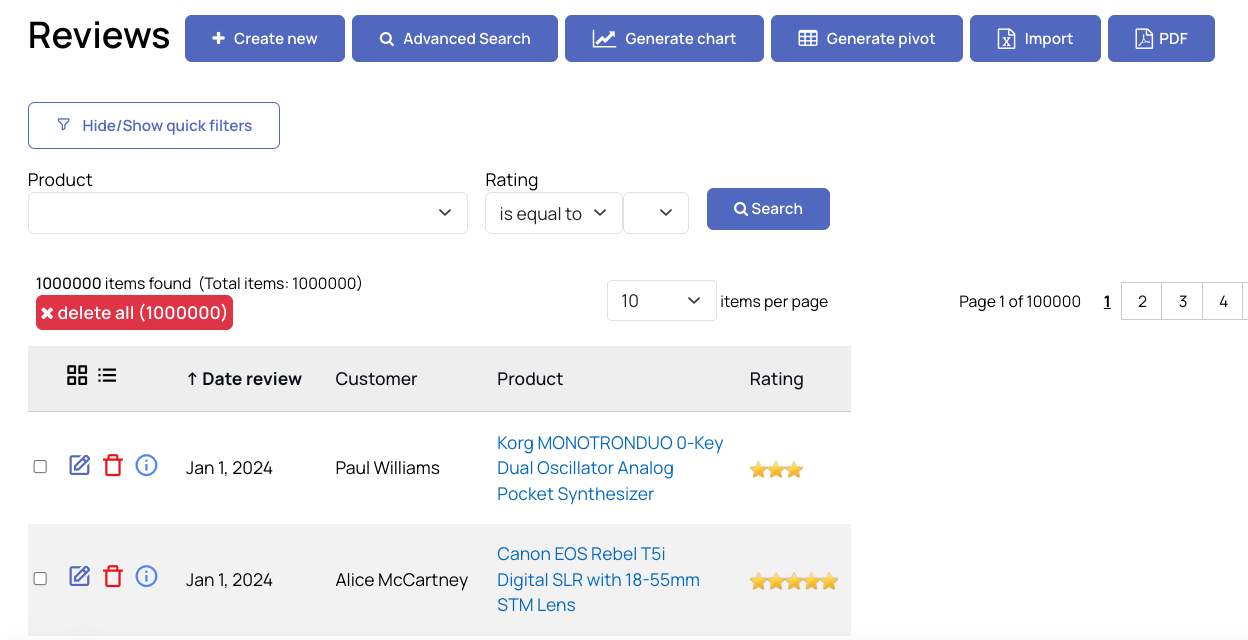
Task: Check the box for Paul Williams row
Action: 40,467
